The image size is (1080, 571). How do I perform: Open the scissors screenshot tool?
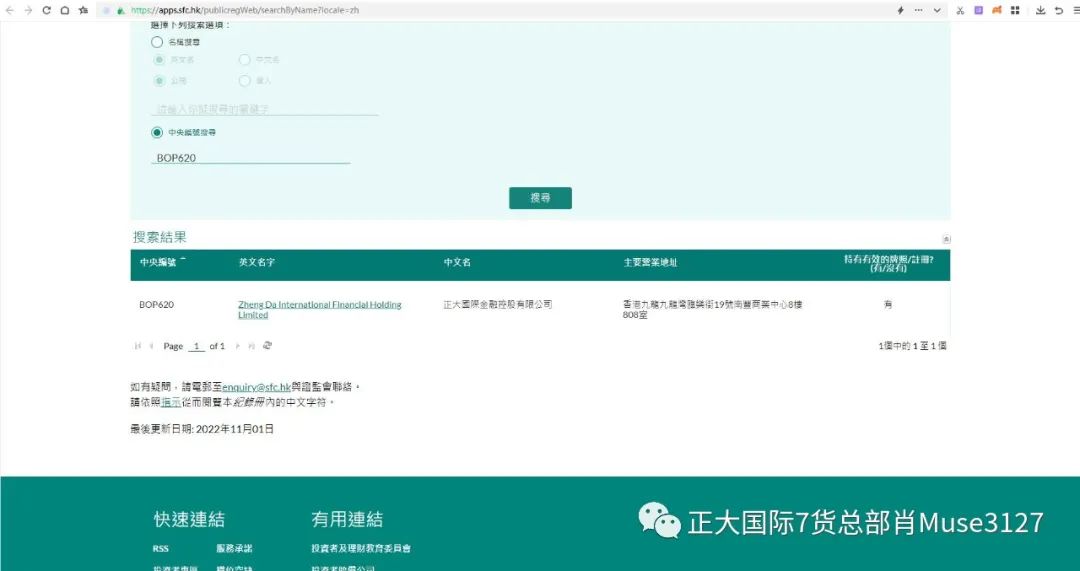point(960,10)
